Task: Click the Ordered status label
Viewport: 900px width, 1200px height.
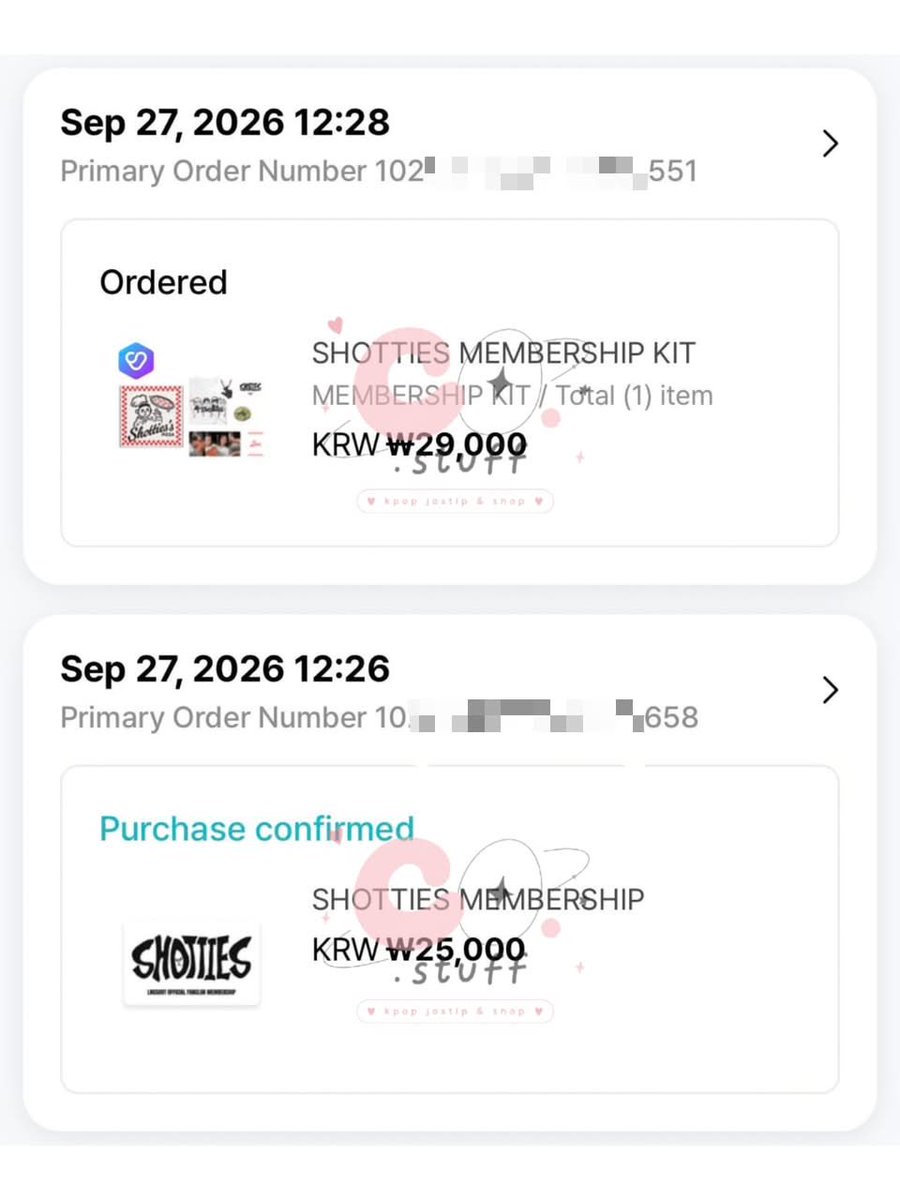Action: pyautogui.click(x=164, y=282)
